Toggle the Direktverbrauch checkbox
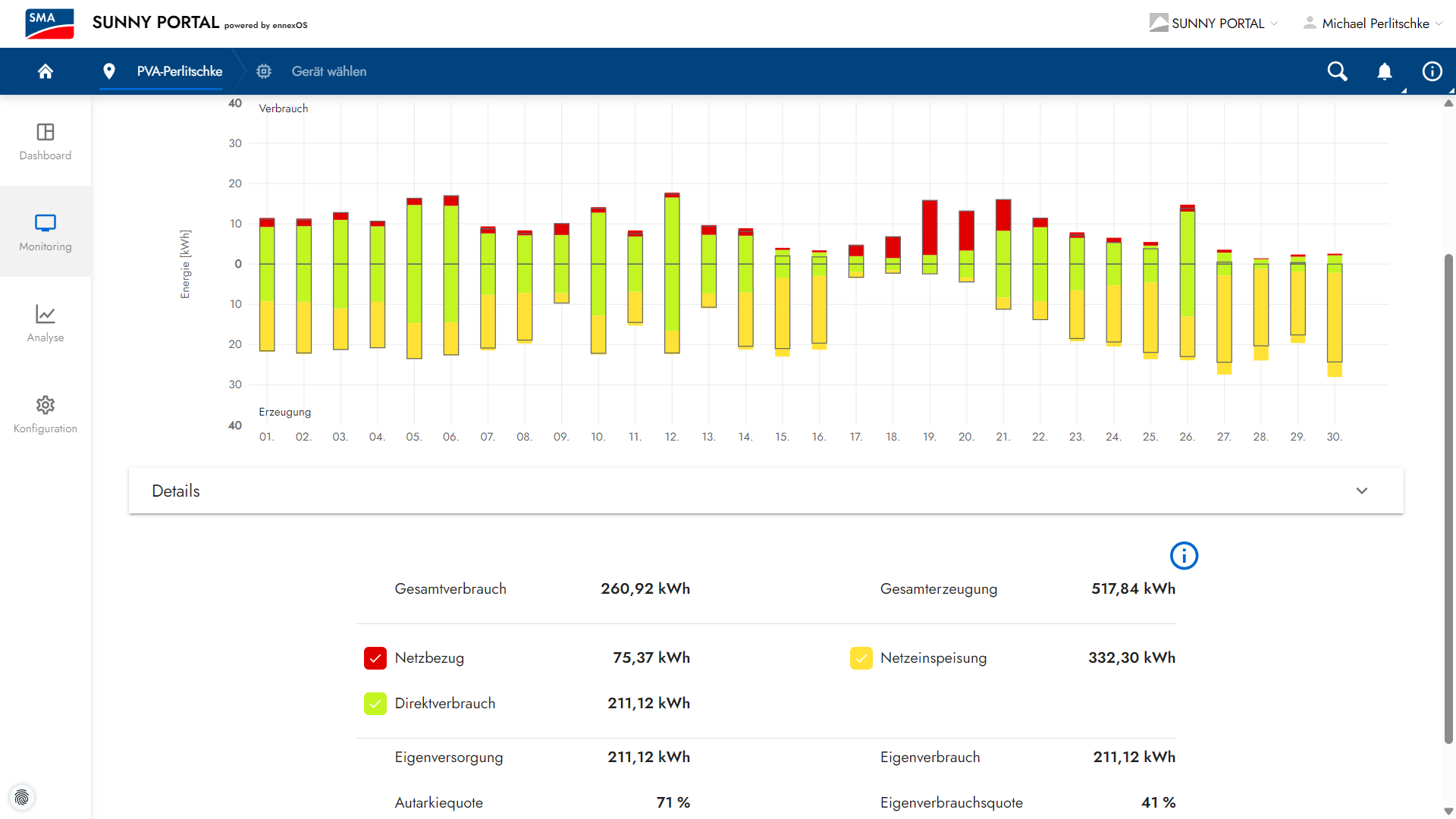 coord(375,704)
